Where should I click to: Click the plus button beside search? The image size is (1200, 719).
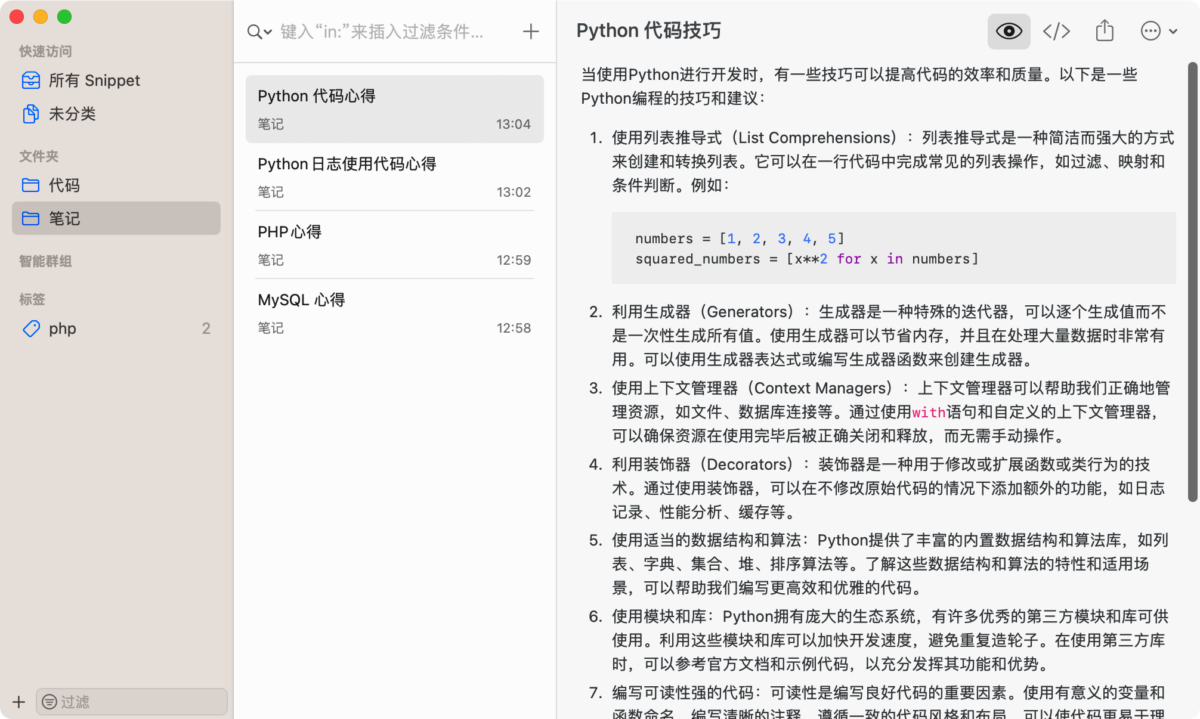pos(531,32)
